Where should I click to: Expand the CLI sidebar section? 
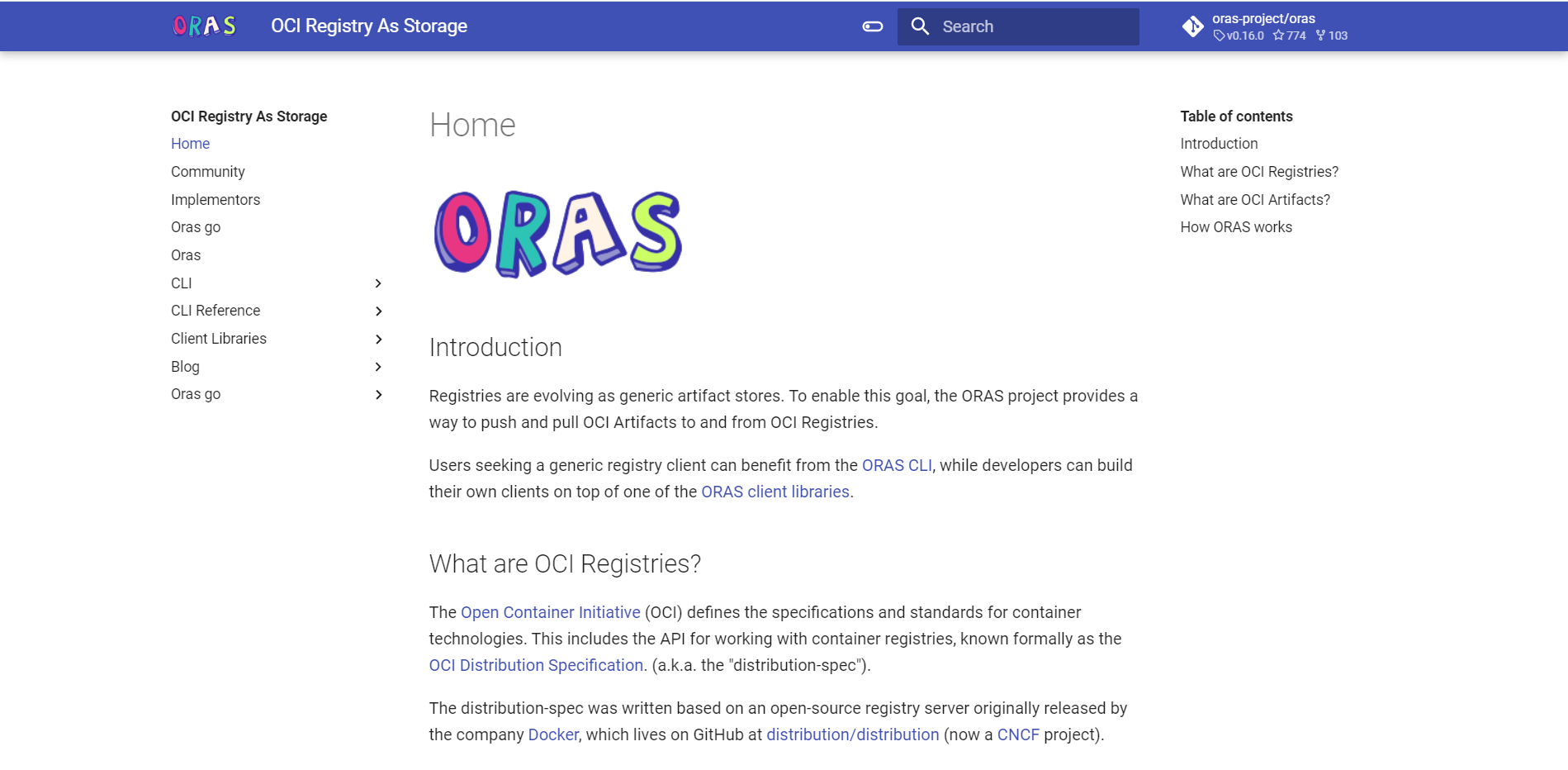click(378, 283)
